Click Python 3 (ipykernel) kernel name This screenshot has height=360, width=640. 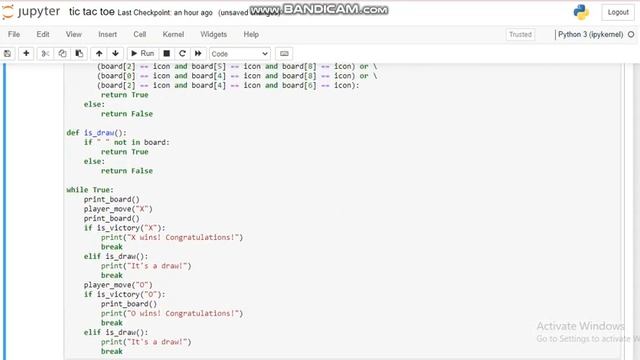click(590, 35)
